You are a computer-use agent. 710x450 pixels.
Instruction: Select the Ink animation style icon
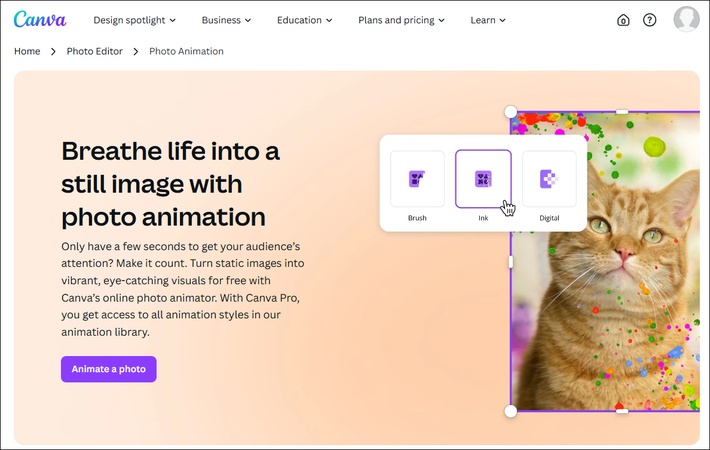point(483,179)
